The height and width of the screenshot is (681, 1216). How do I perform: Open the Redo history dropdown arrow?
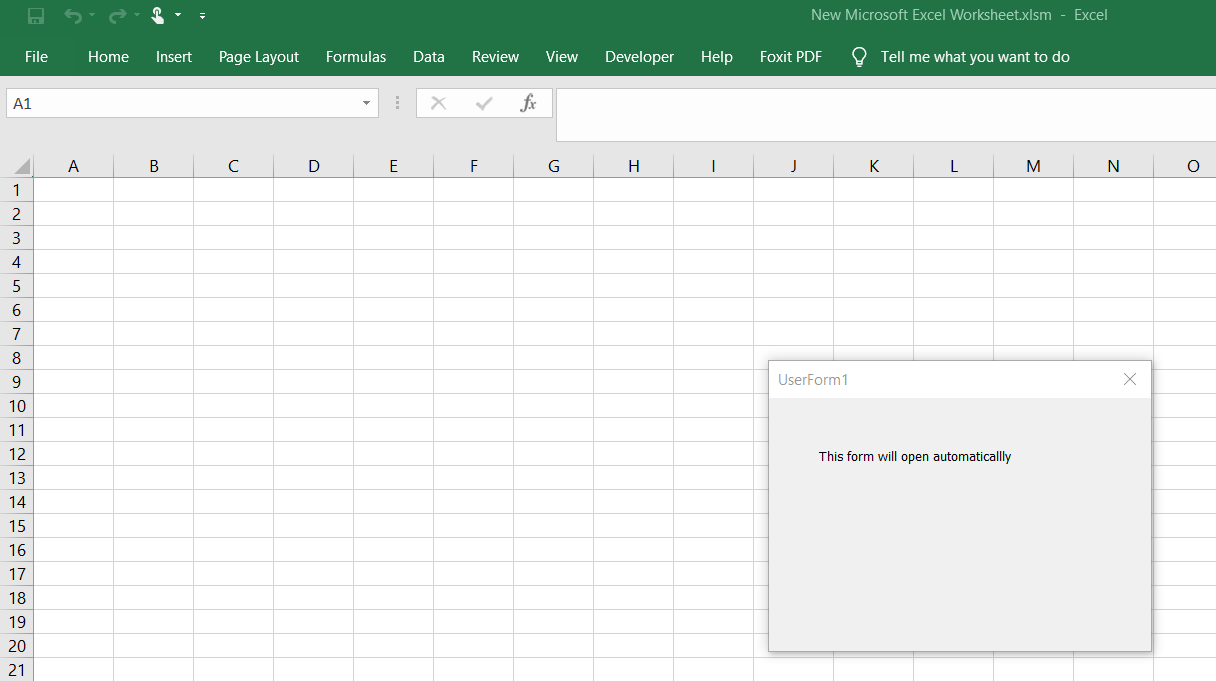click(136, 16)
